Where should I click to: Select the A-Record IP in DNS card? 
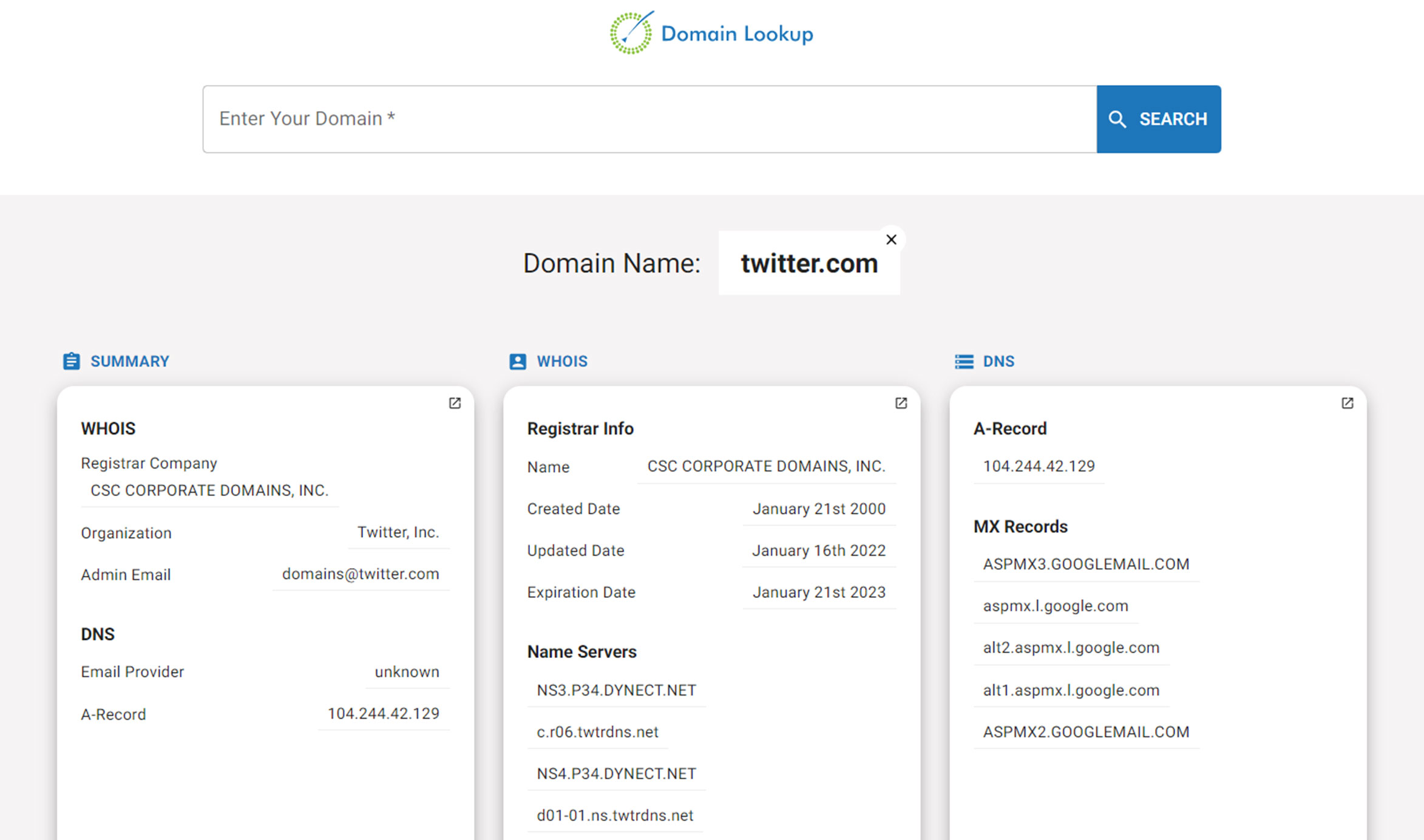point(1039,466)
